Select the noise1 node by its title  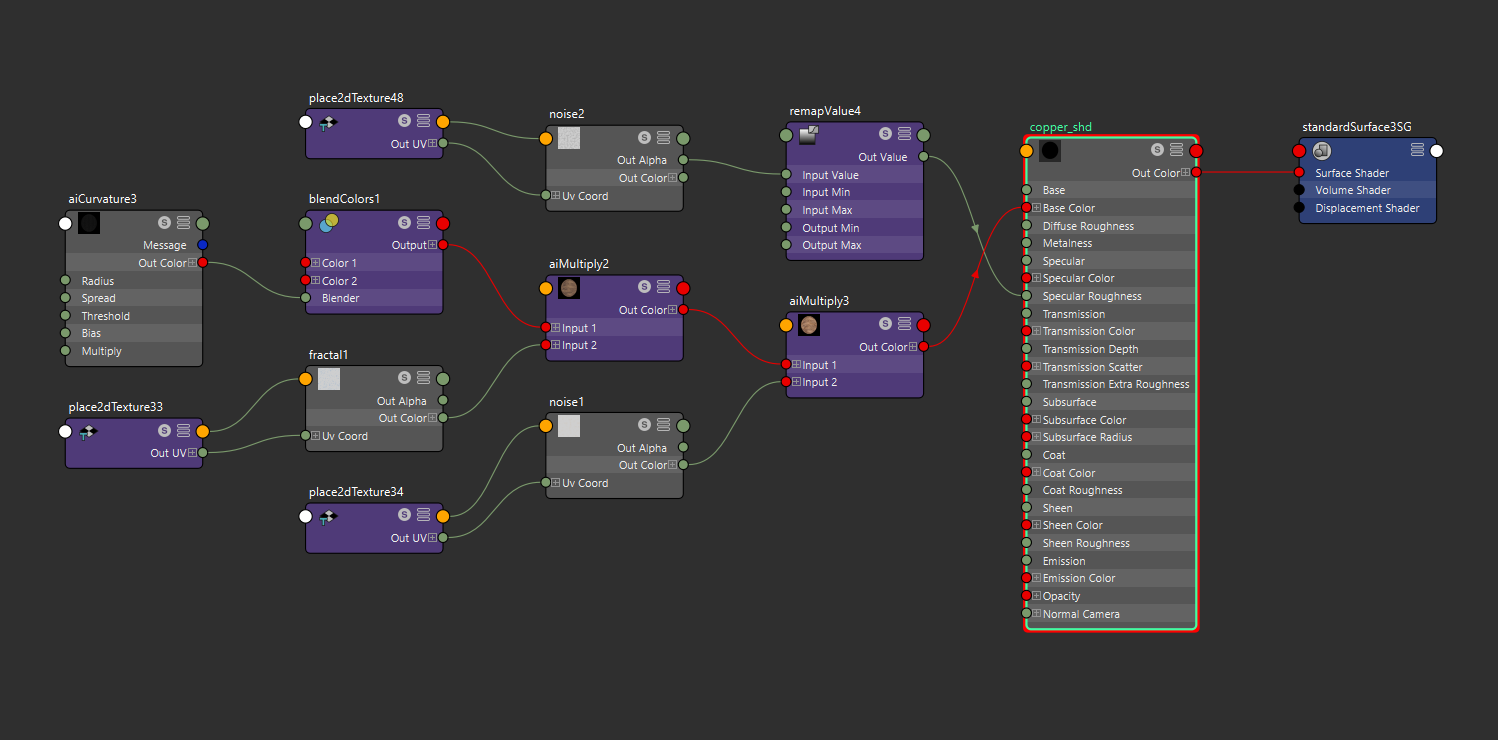click(566, 401)
